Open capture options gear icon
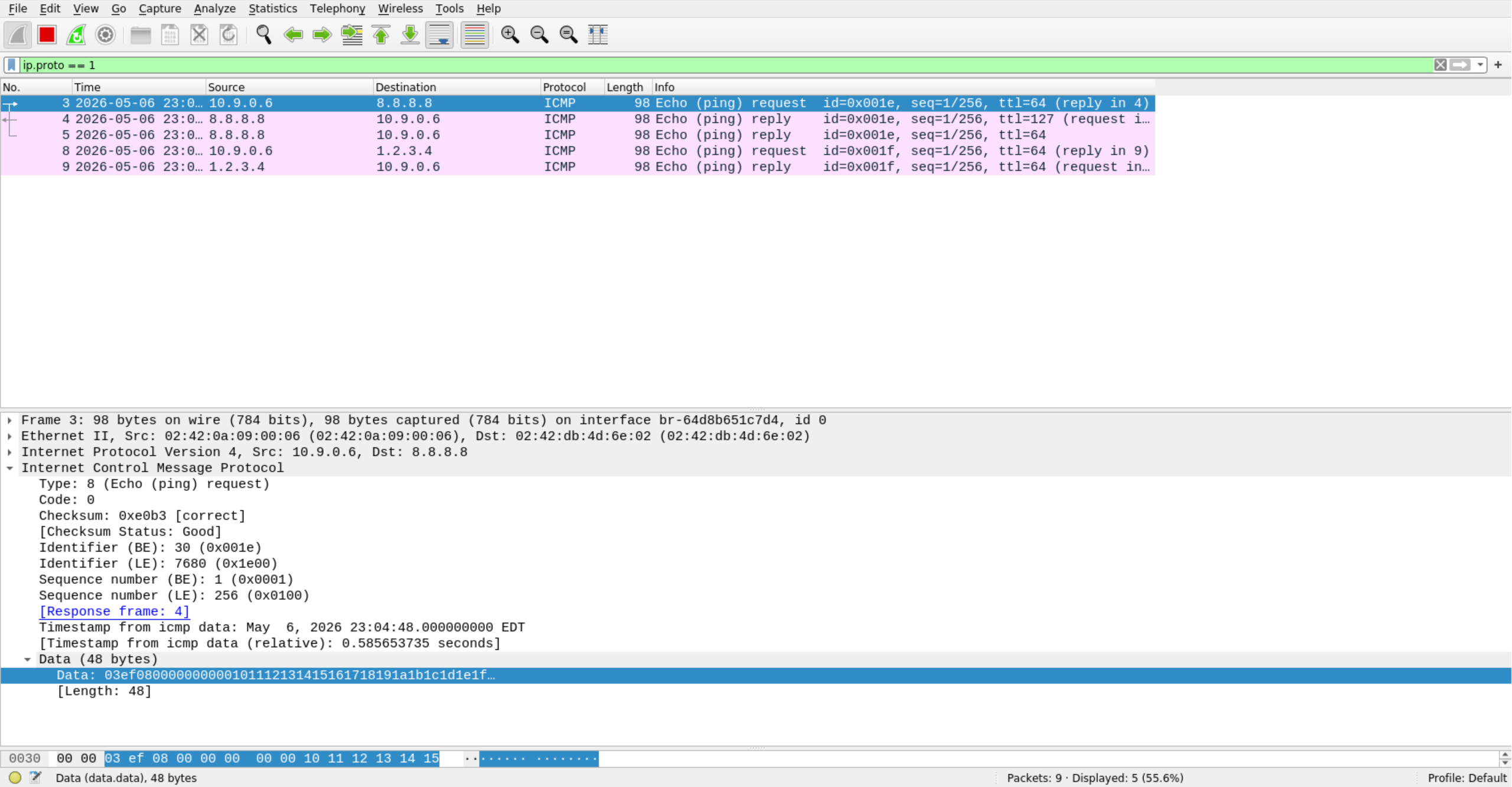This screenshot has width=1512, height=787. 105,35
